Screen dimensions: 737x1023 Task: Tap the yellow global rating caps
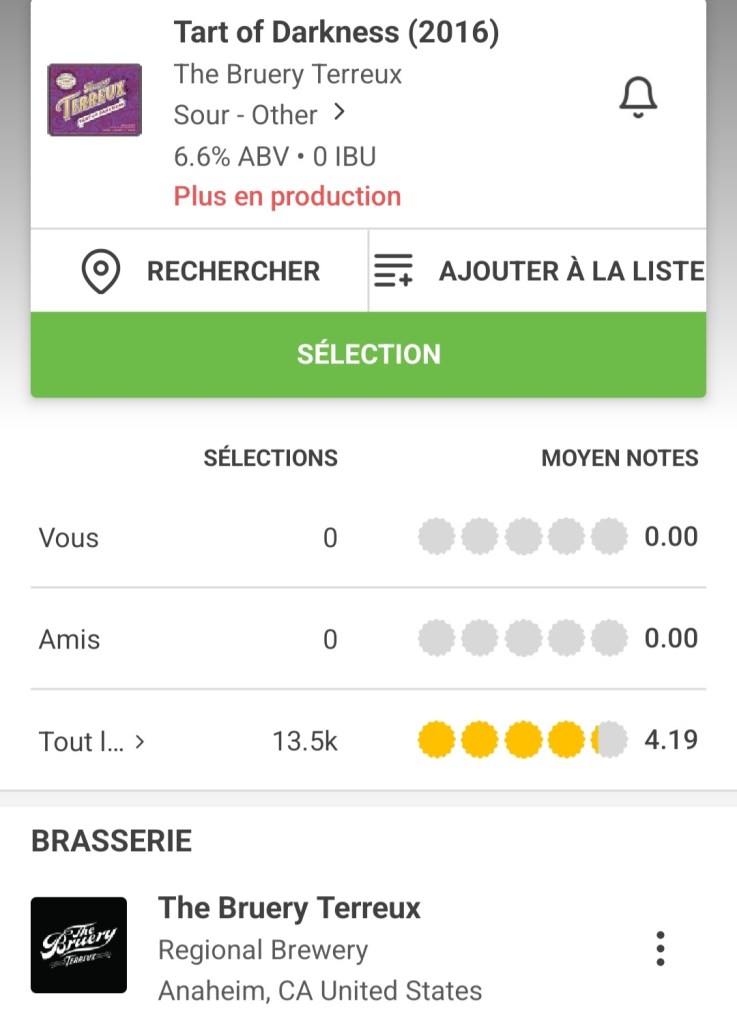522,741
